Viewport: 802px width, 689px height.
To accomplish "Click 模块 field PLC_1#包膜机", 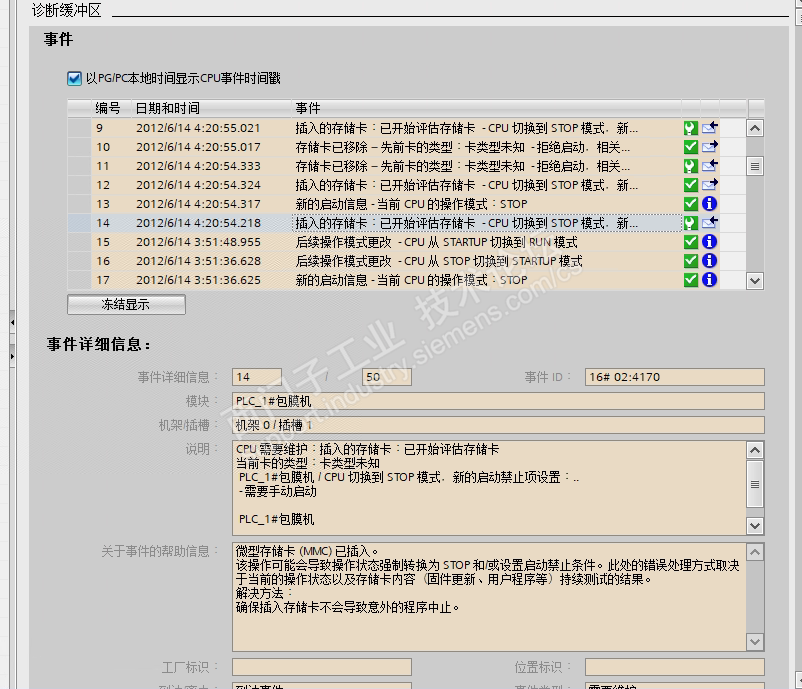I will pyautogui.click(x=498, y=401).
